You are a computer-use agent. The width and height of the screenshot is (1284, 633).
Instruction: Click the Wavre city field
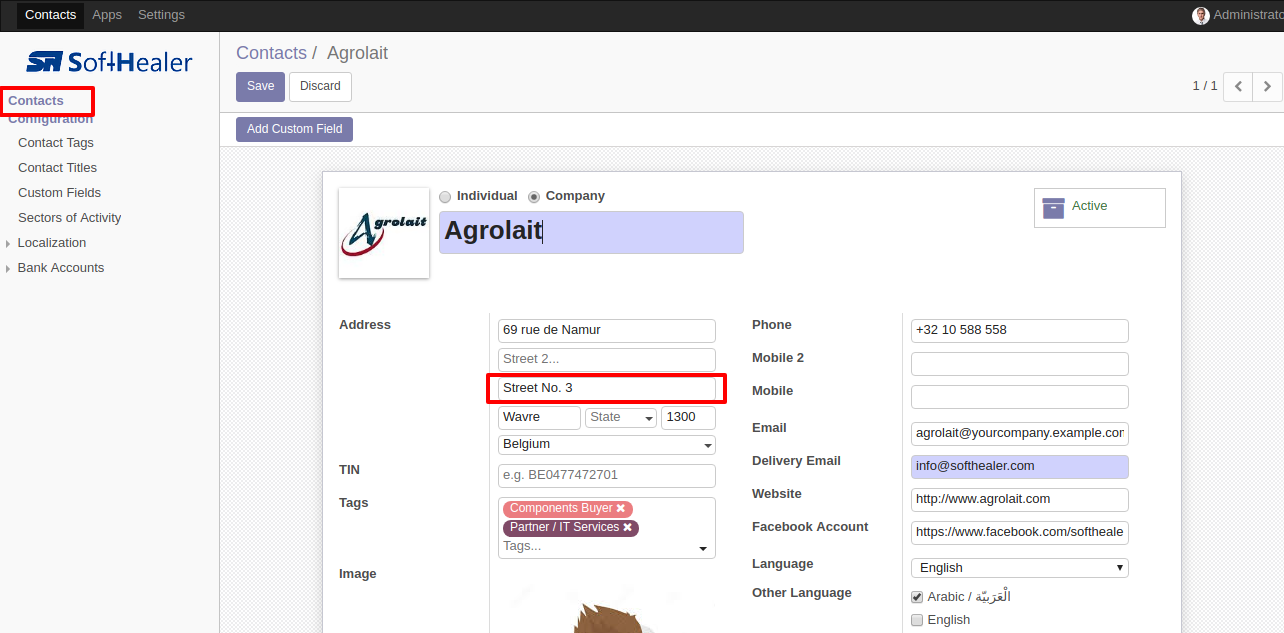pyautogui.click(x=539, y=417)
